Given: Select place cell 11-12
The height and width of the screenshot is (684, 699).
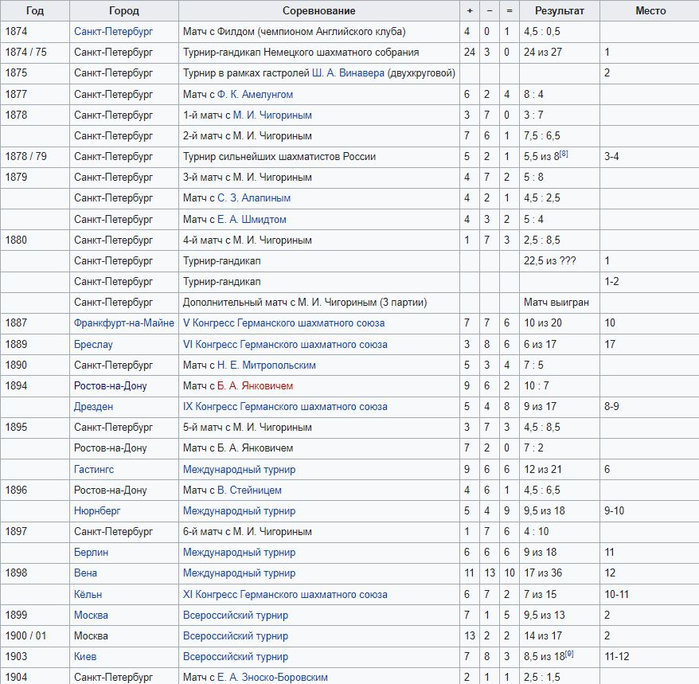Looking at the screenshot, I should click(650, 657).
